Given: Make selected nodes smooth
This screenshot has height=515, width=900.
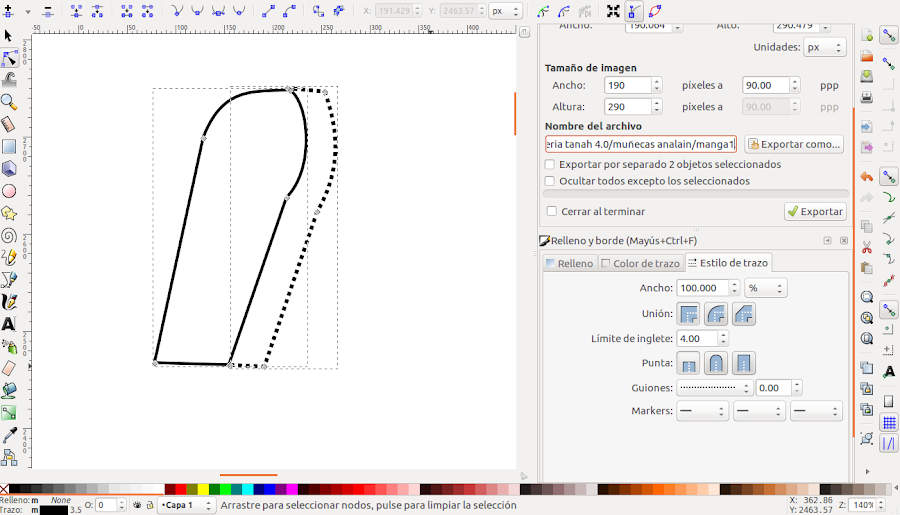Looking at the screenshot, I should click(197, 11).
